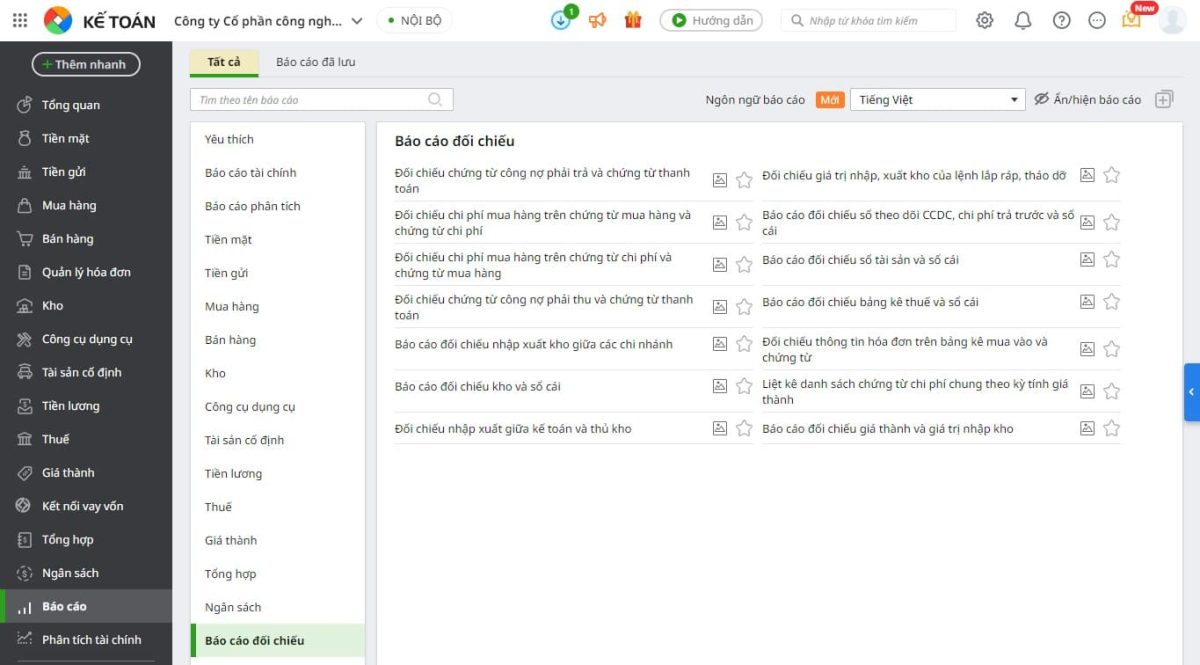Open settings gear icon in top bar
The width and height of the screenshot is (1200, 665).
tap(985, 20)
